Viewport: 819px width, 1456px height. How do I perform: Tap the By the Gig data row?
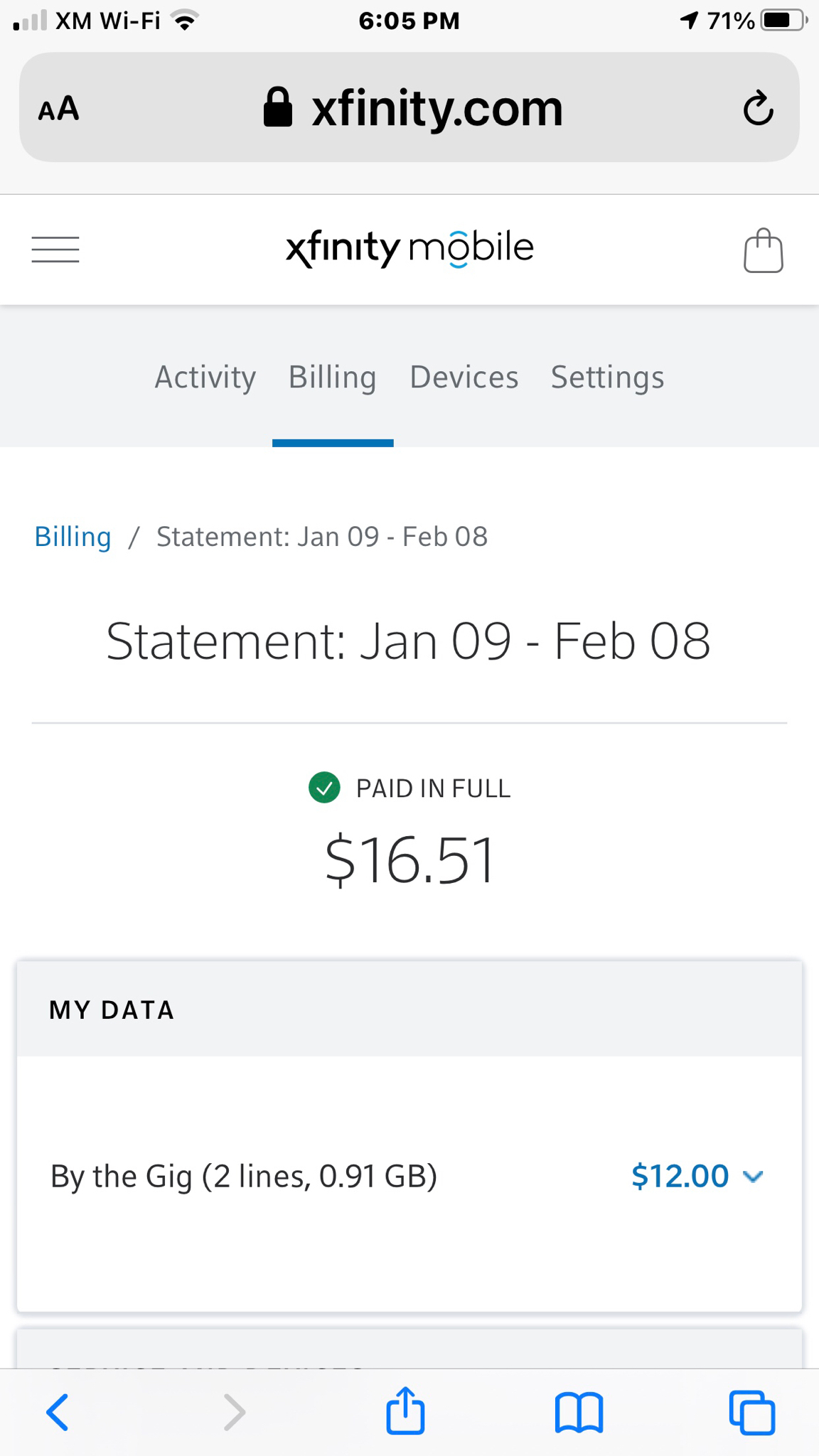click(244, 1177)
